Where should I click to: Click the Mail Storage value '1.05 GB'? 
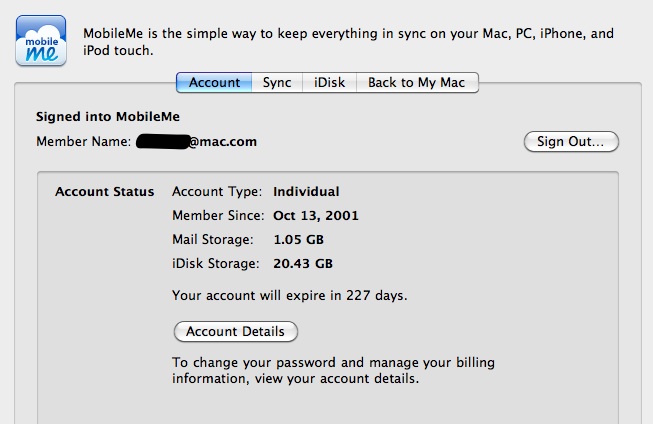(x=299, y=239)
